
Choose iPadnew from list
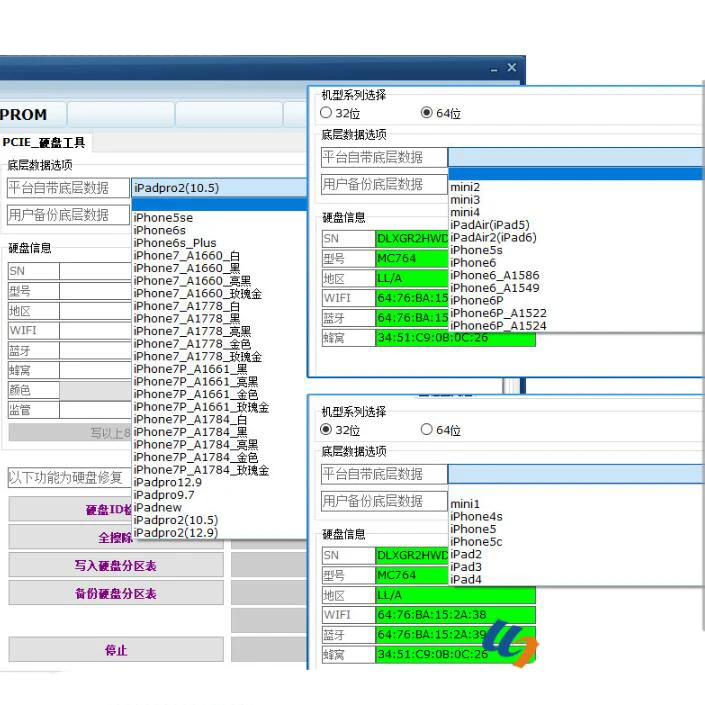coord(158,507)
